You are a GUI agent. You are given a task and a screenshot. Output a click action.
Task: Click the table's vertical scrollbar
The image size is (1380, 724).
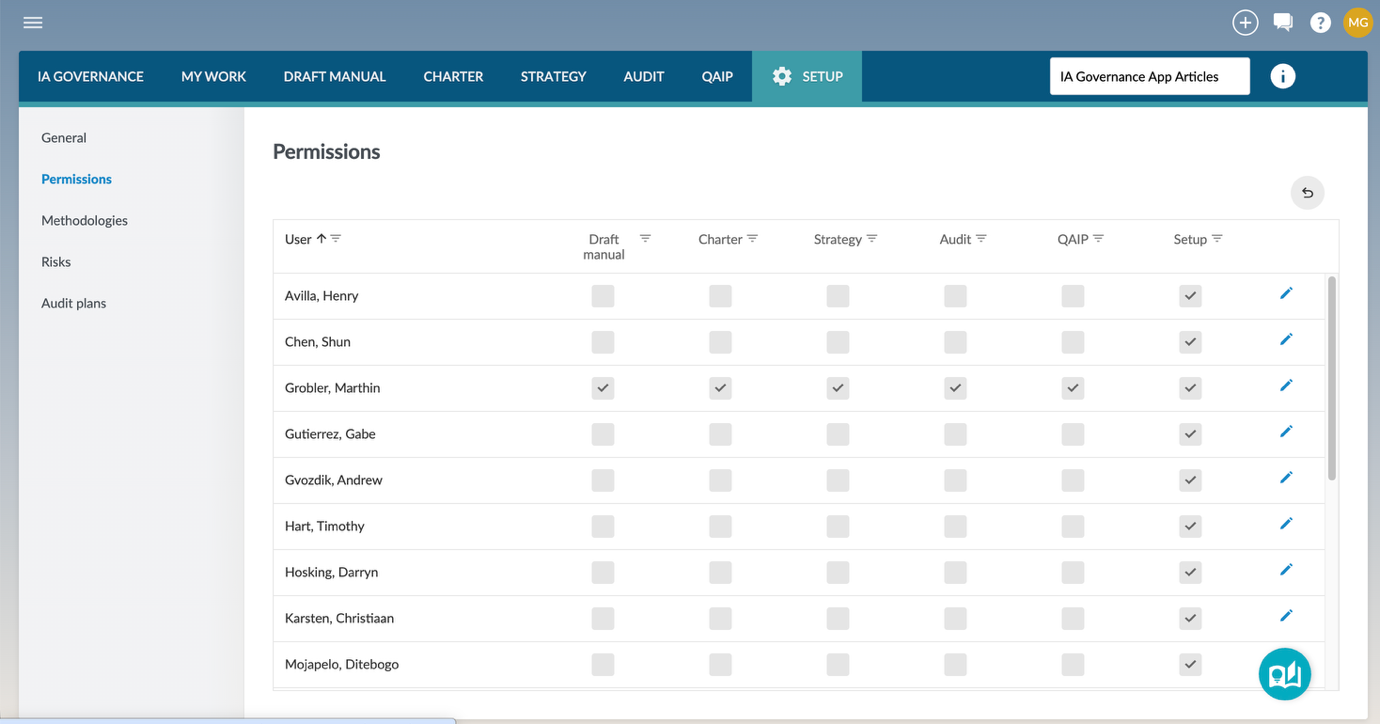[x=1331, y=380]
